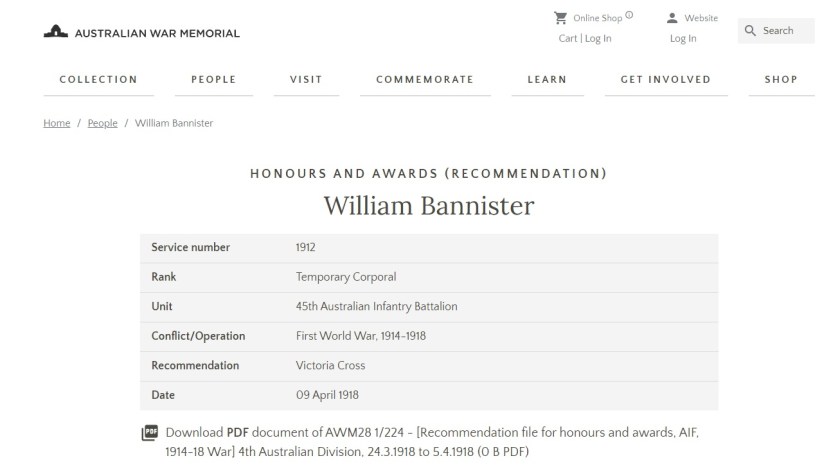Go to the Learn section

point(546,80)
